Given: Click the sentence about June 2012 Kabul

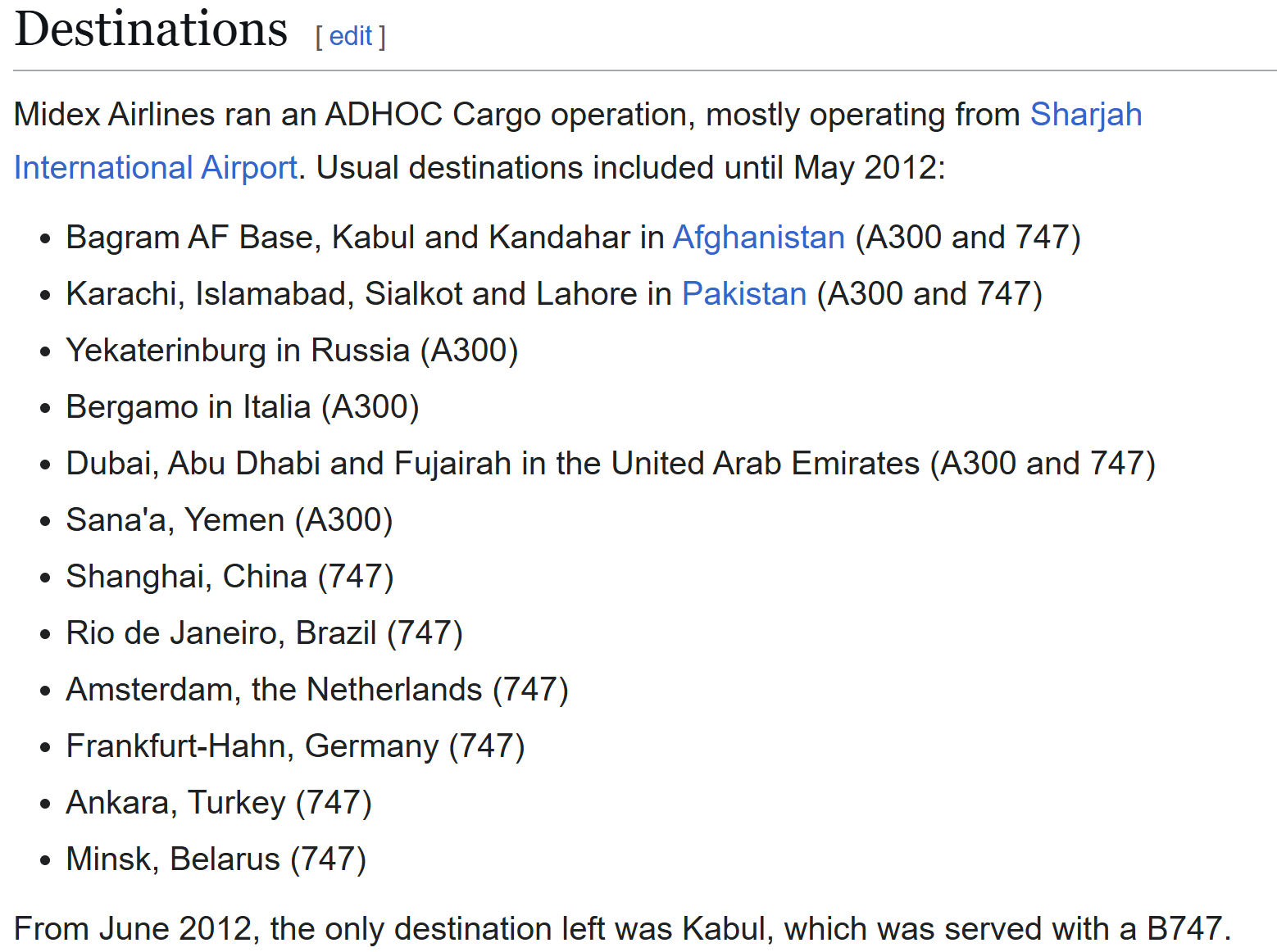Looking at the screenshot, I should (622, 929).
